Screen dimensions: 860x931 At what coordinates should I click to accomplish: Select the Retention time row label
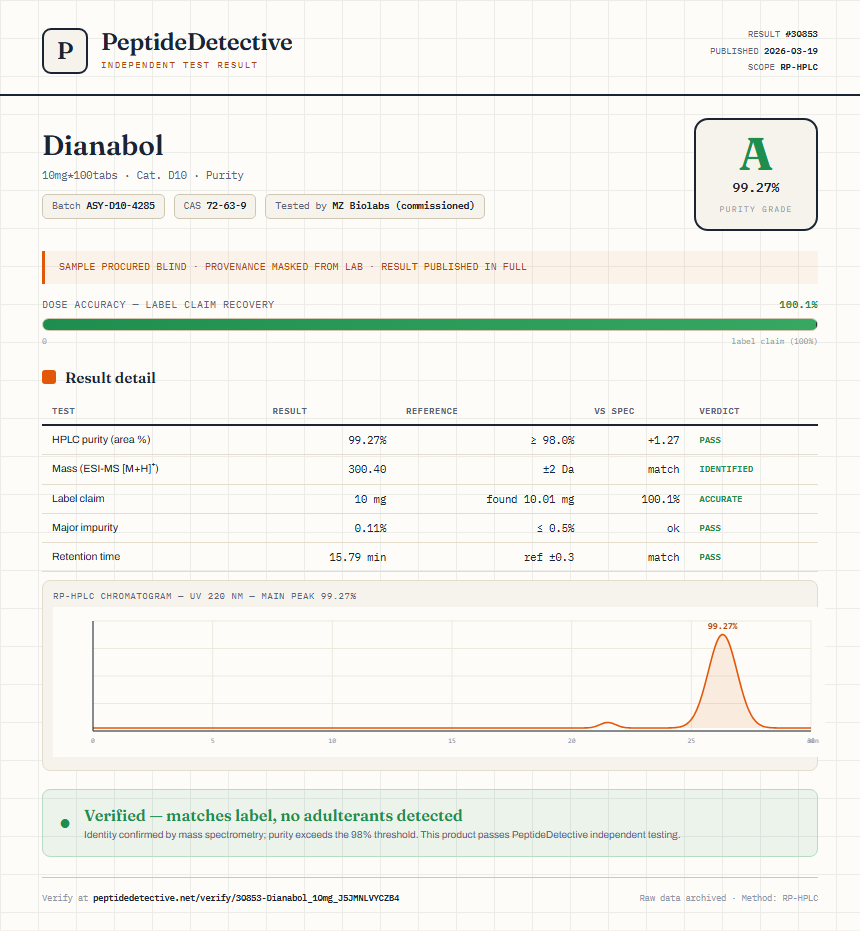[x=86, y=556]
